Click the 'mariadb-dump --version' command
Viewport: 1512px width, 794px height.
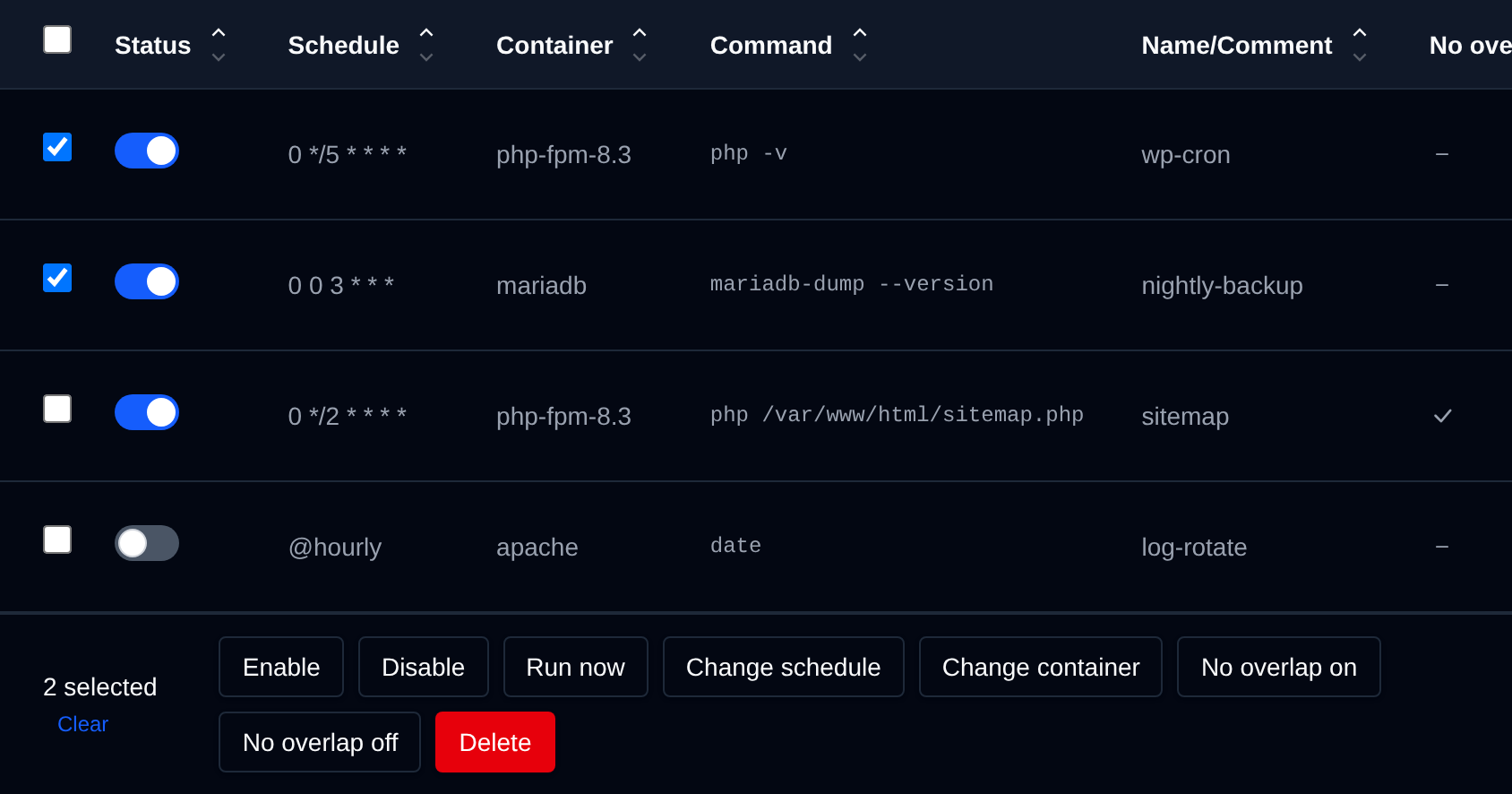point(852,284)
